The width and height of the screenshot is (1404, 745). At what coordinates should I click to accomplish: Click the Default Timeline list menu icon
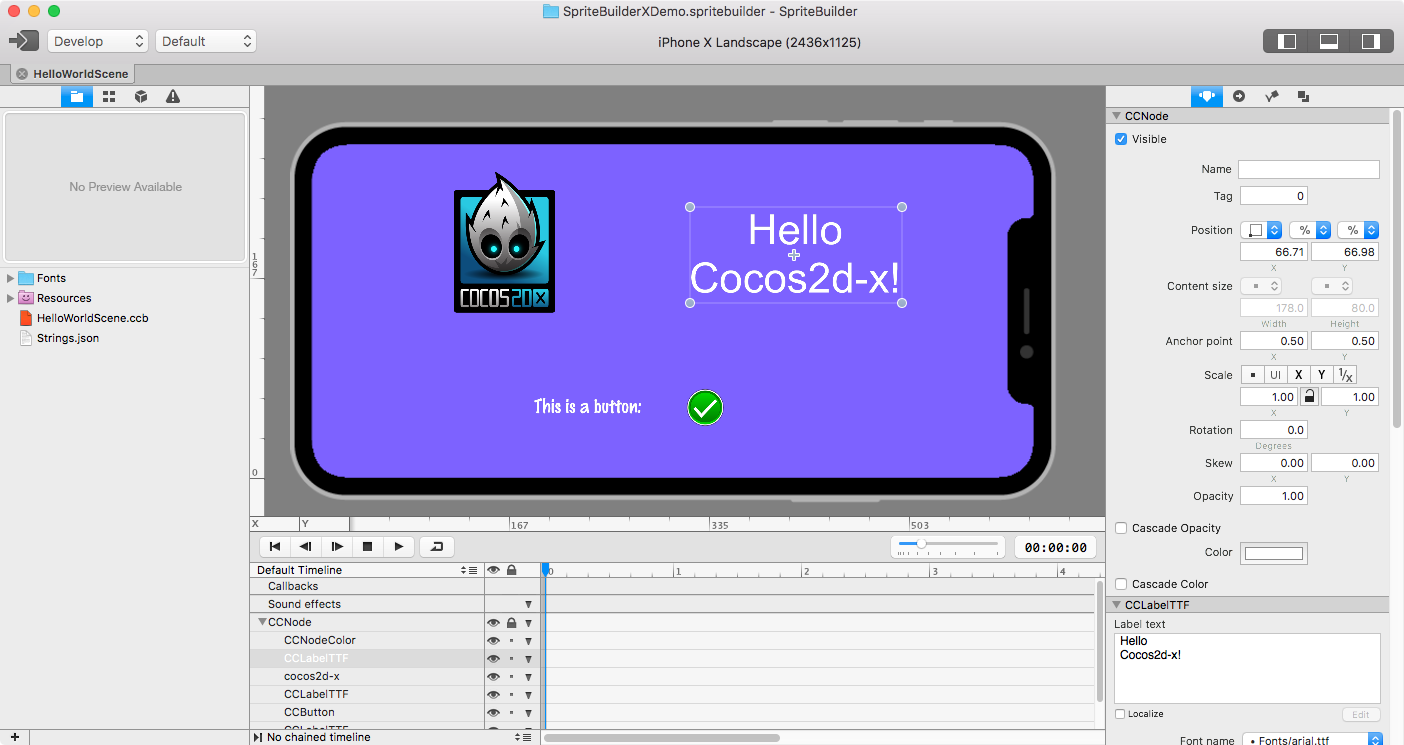pyautogui.click(x=470, y=570)
